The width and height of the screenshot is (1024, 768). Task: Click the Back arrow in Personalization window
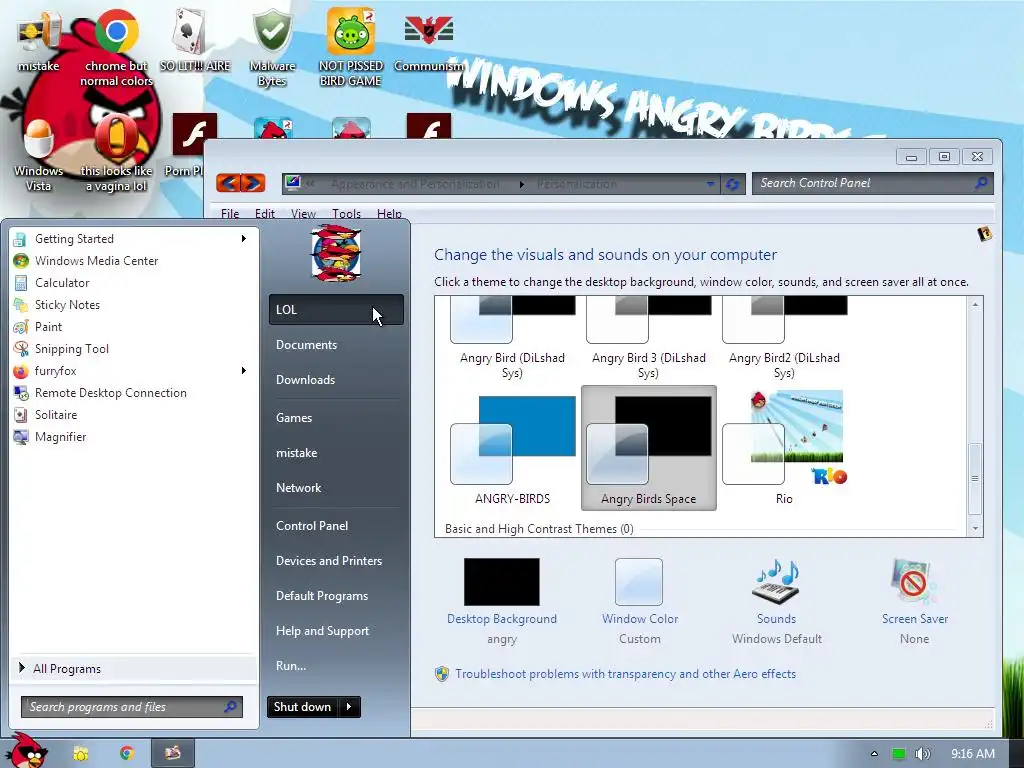coord(228,184)
